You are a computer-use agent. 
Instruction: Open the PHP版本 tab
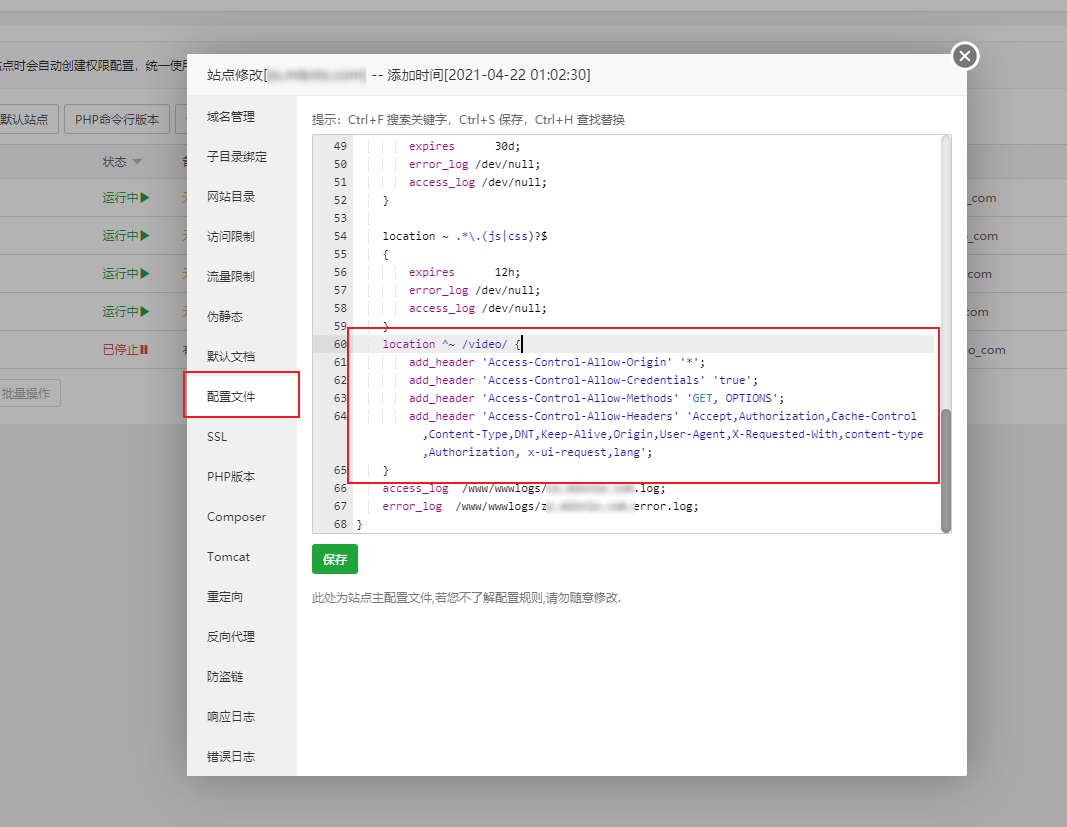pos(231,476)
